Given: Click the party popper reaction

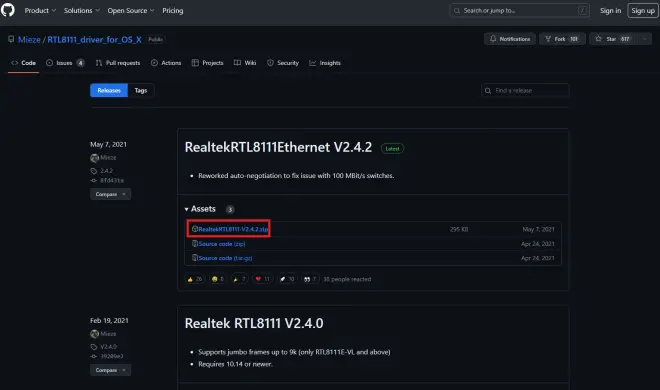Looking at the screenshot, I should [x=240, y=279].
